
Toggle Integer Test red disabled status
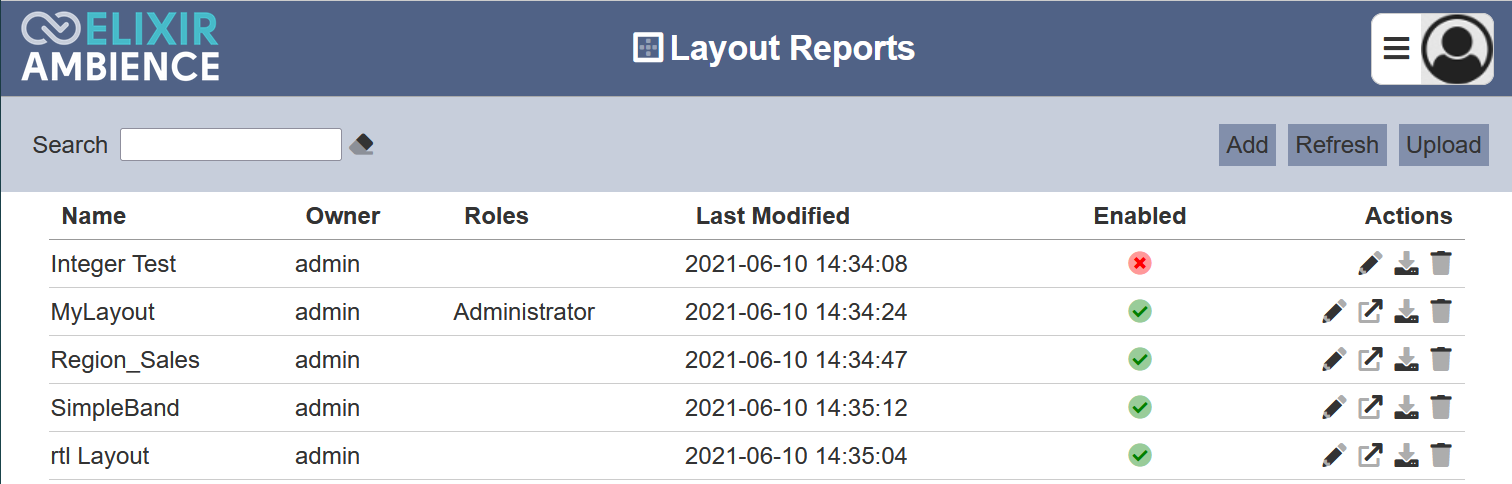click(x=1140, y=263)
